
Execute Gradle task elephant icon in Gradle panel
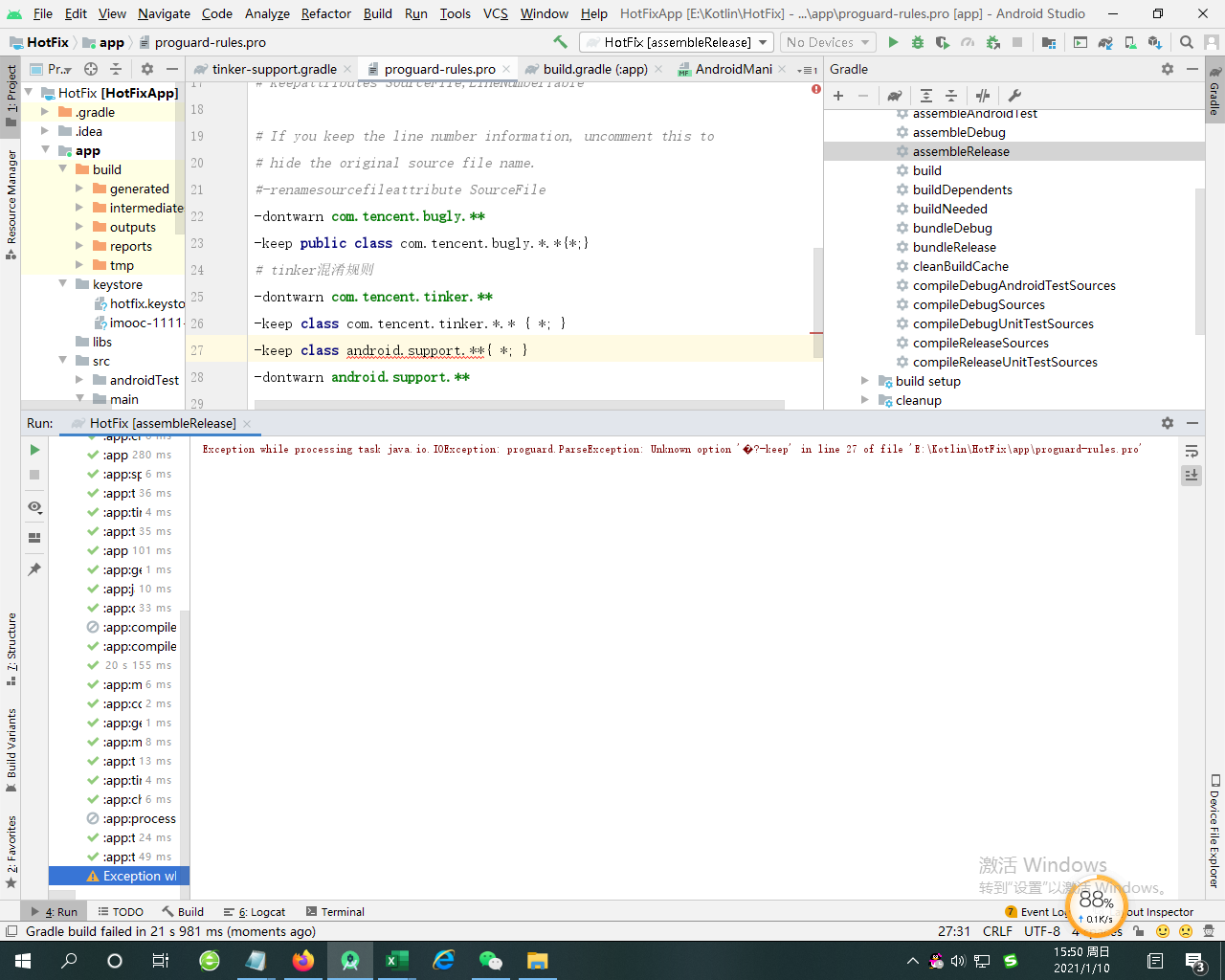tap(894, 96)
